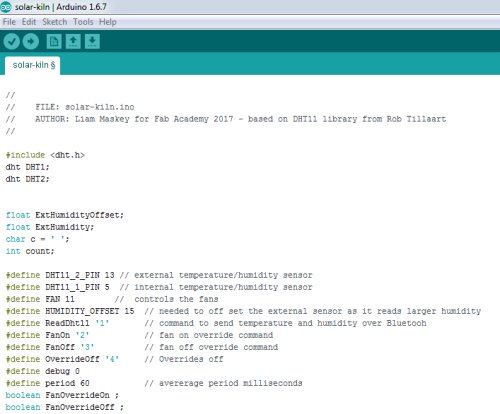Click the 'boolean FanOverrideOn ;' line

(x=62, y=395)
